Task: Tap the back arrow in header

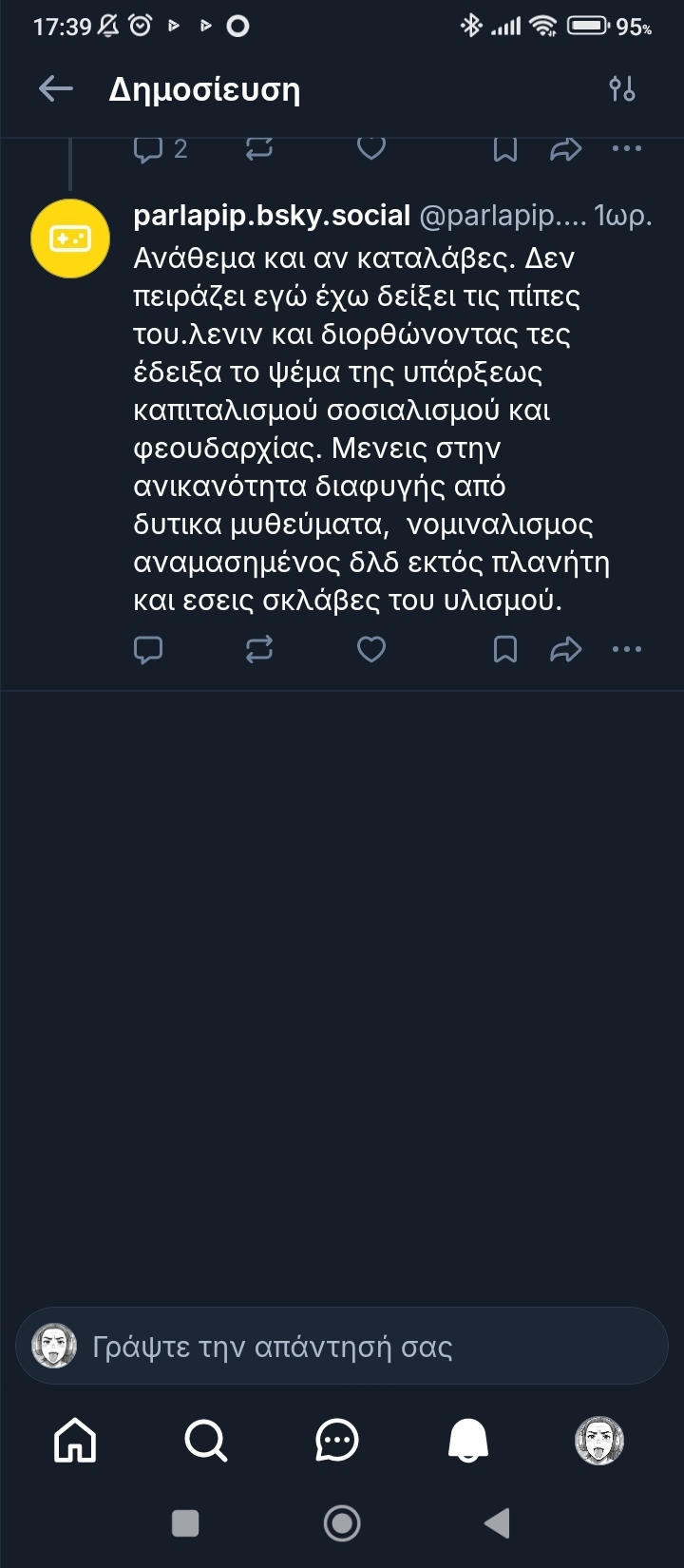Action: [x=56, y=89]
